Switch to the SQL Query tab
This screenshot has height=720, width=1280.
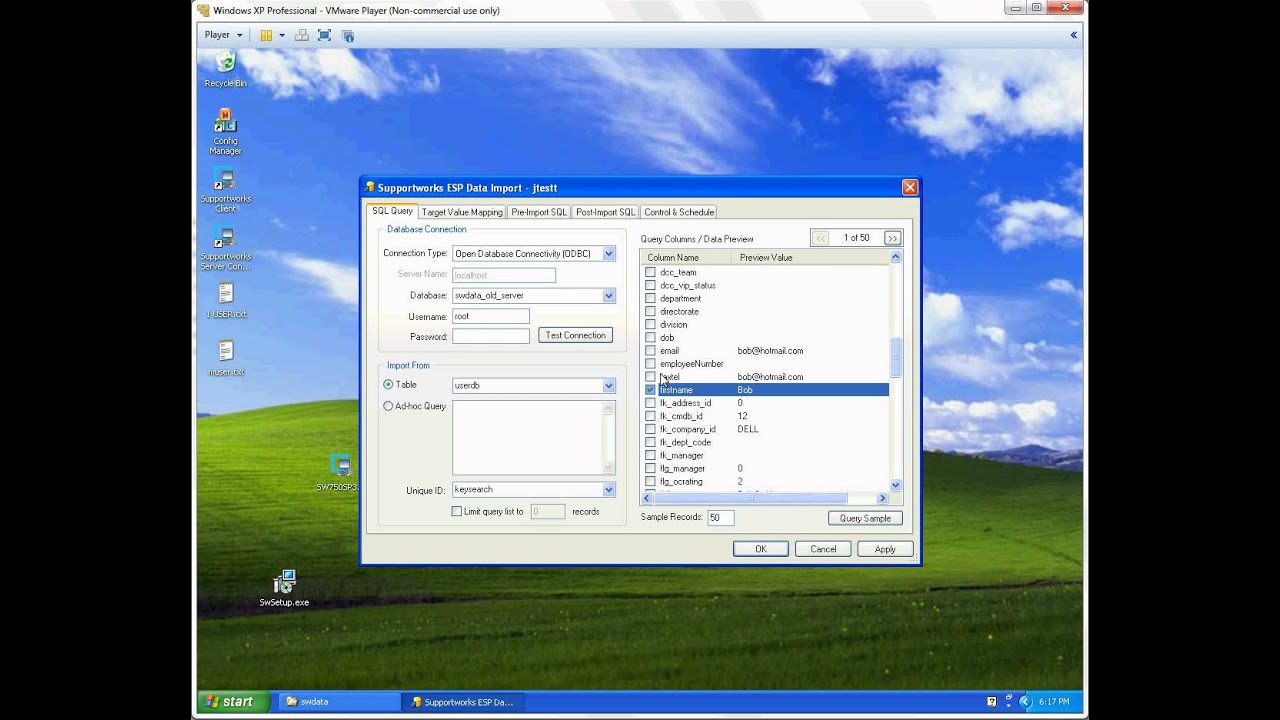click(x=392, y=211)
